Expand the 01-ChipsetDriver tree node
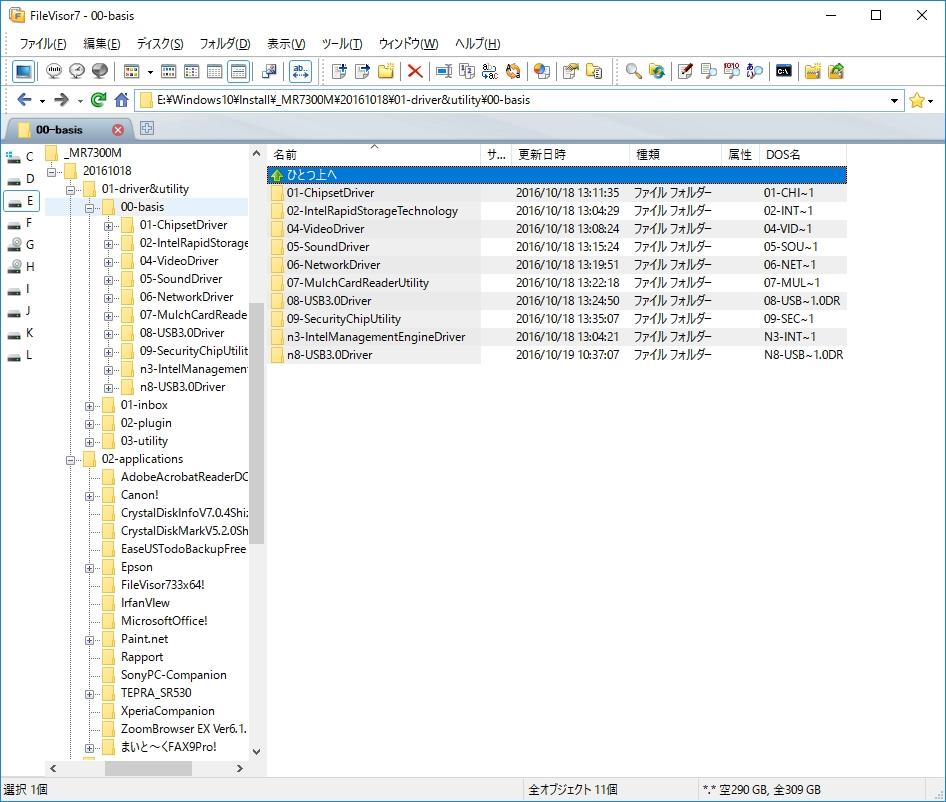 [109, 226]
